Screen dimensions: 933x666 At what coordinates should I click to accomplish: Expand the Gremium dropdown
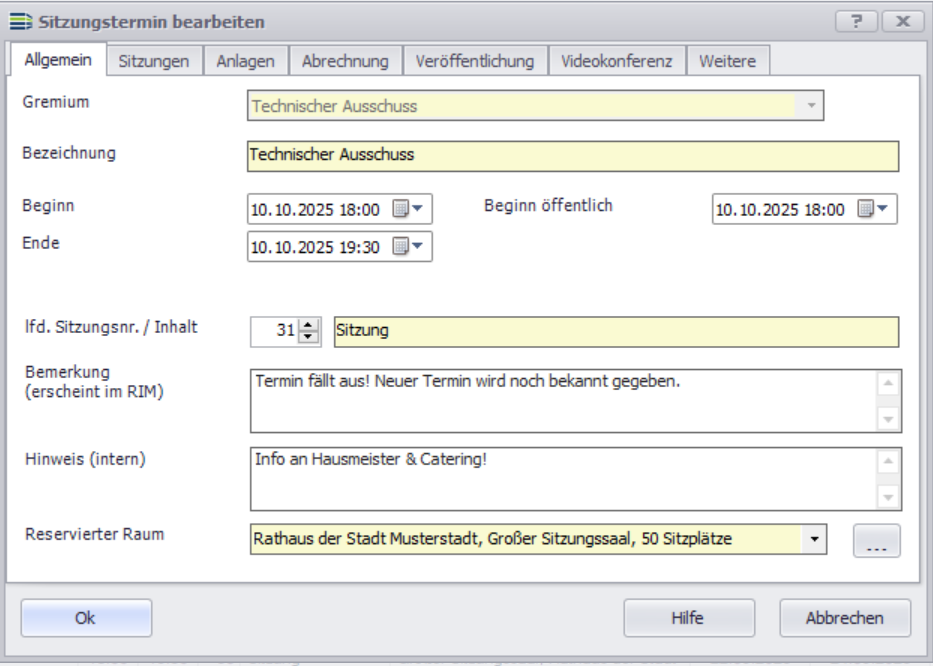pos(810,106)
